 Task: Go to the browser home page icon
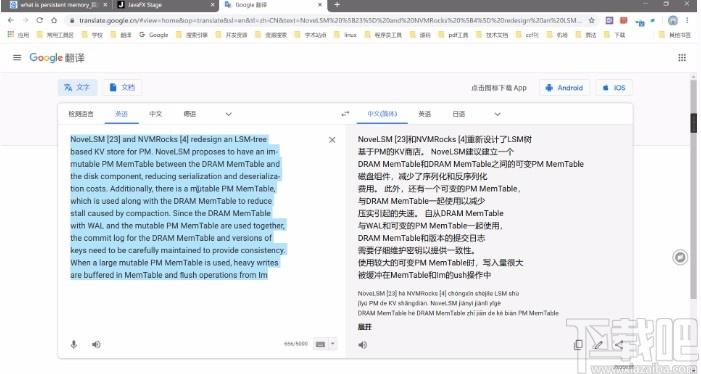click(54, 20)
